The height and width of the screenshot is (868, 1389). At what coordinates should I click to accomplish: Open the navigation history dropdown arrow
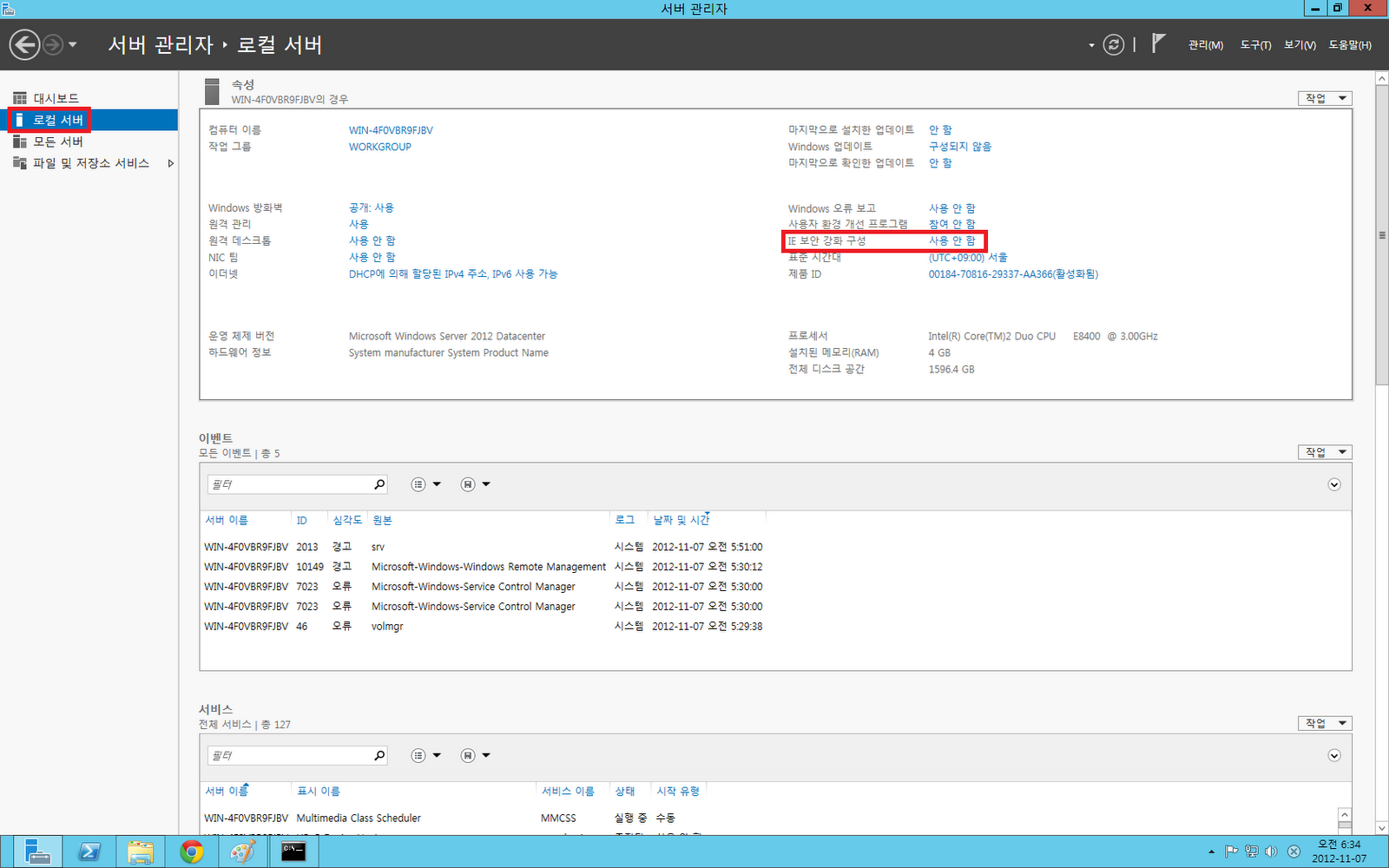coord(73,44)
